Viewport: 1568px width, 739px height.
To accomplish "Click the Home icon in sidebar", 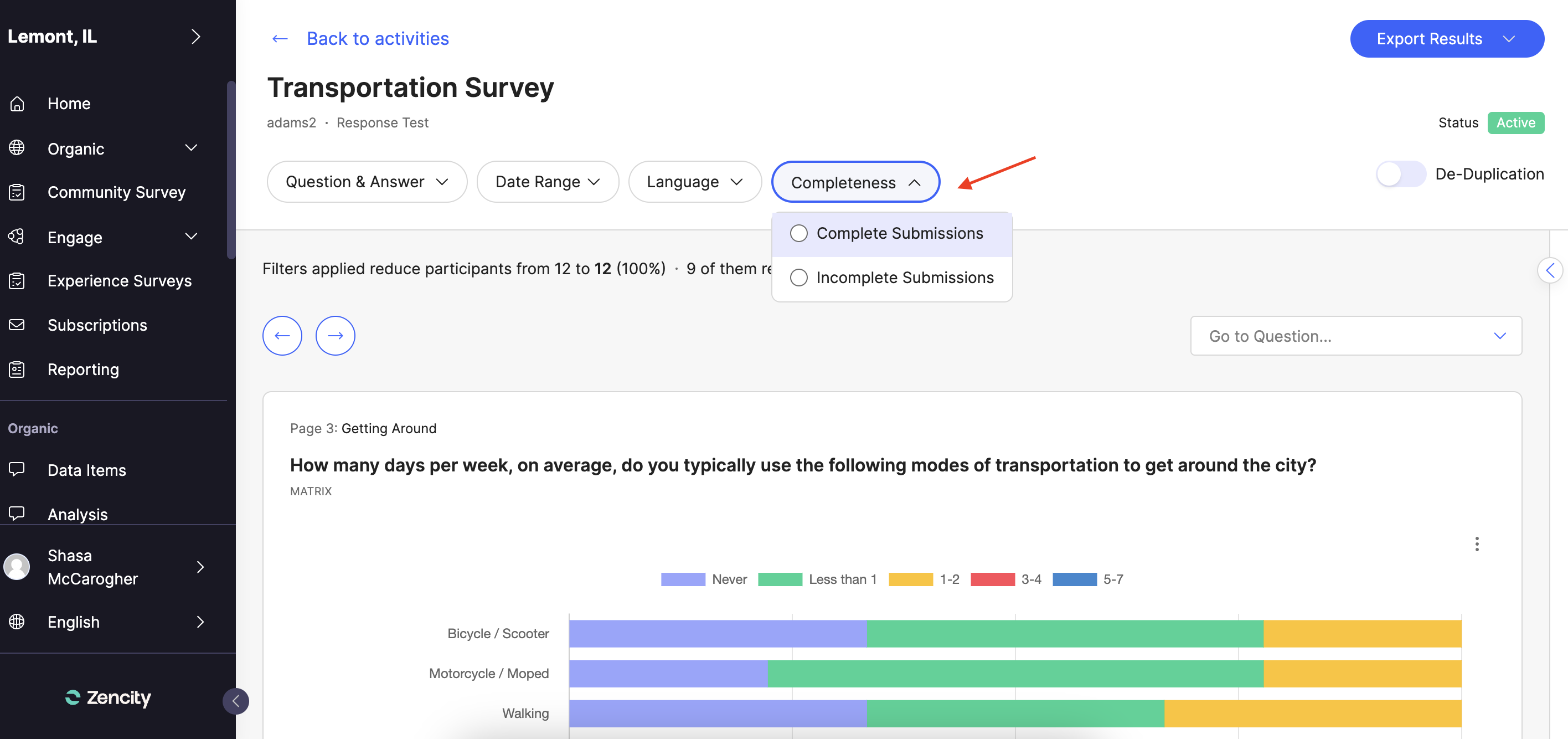I will click(17, 104).
